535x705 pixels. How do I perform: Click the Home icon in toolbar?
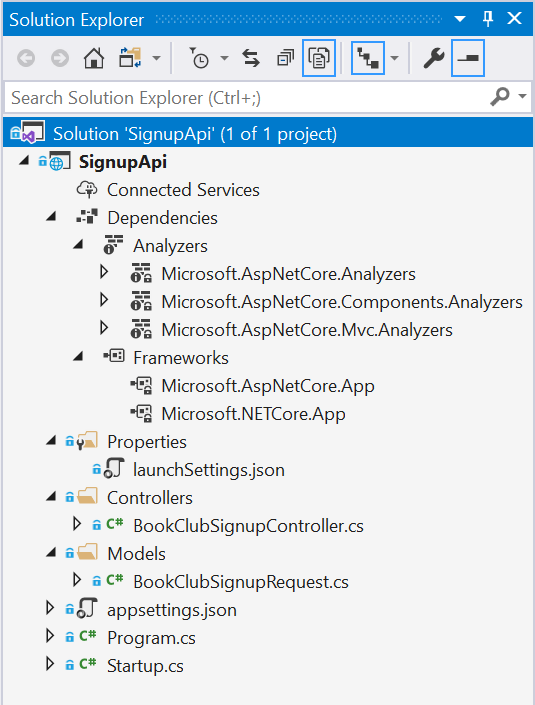point(94,58)
